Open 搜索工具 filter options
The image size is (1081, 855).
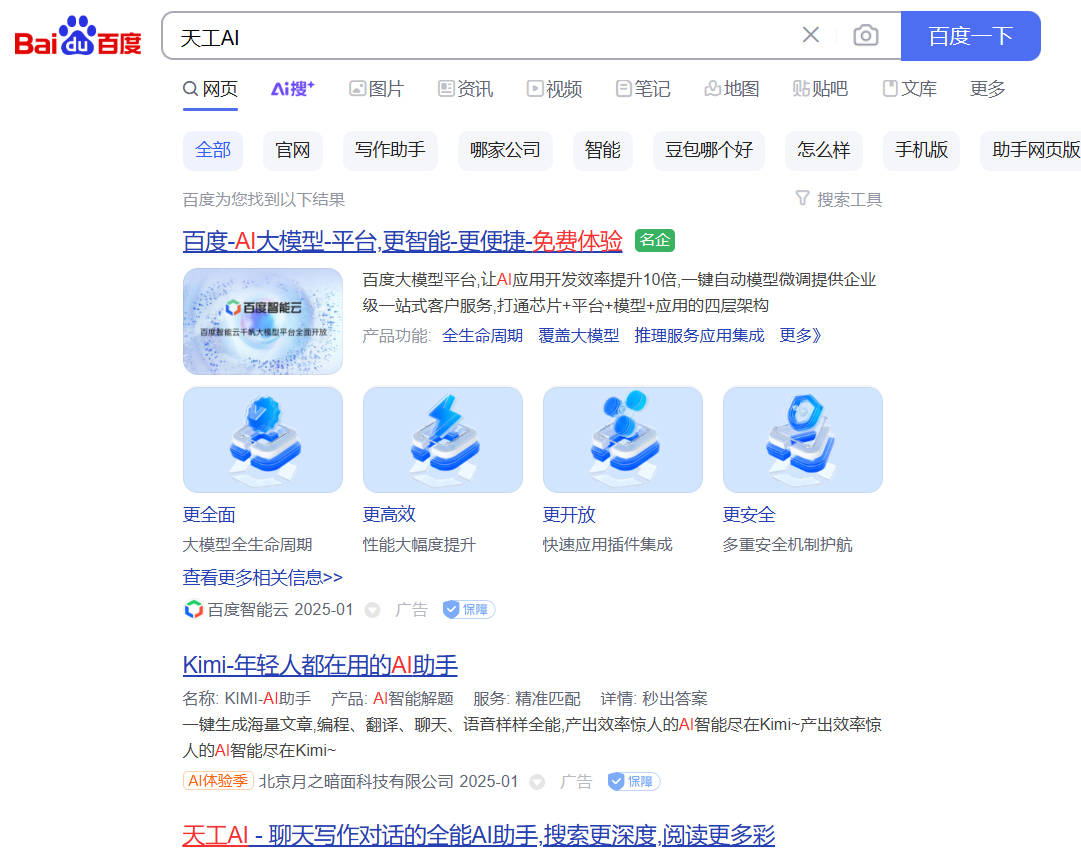tap(838, 199)
